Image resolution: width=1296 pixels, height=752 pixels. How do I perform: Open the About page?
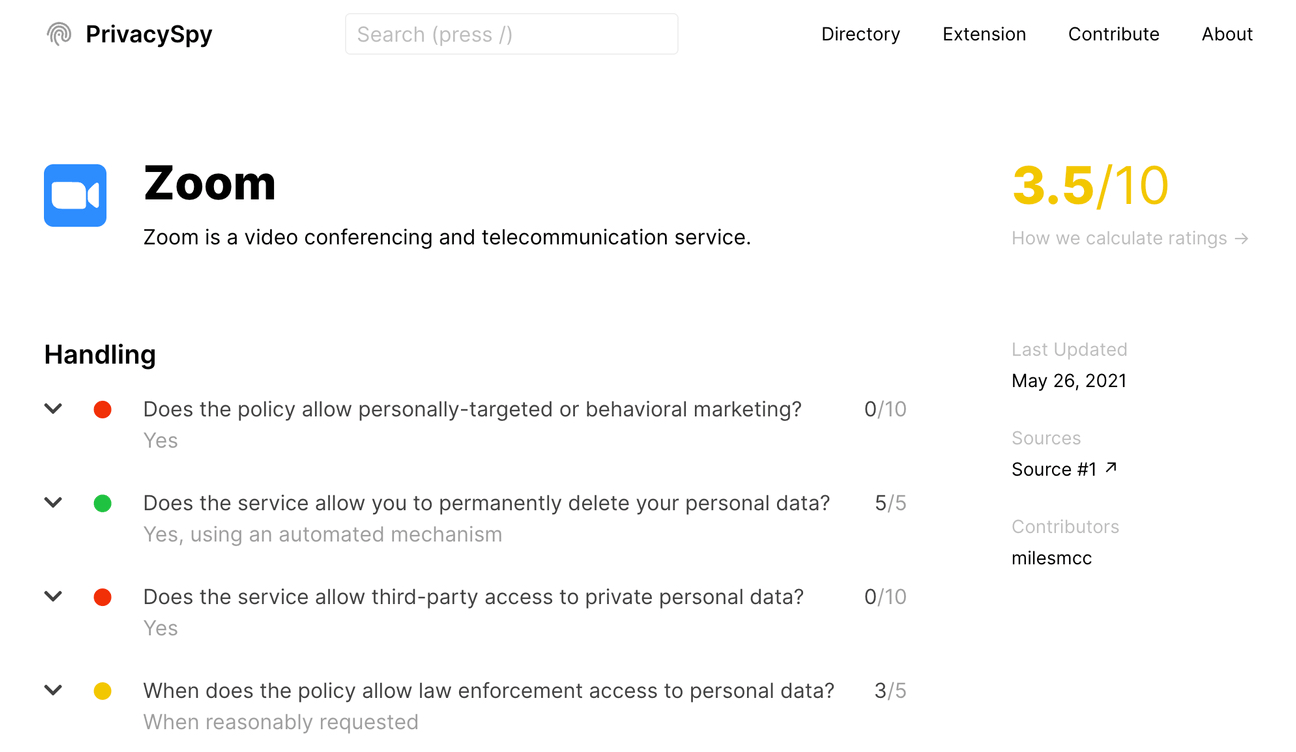coord(1227,34)
